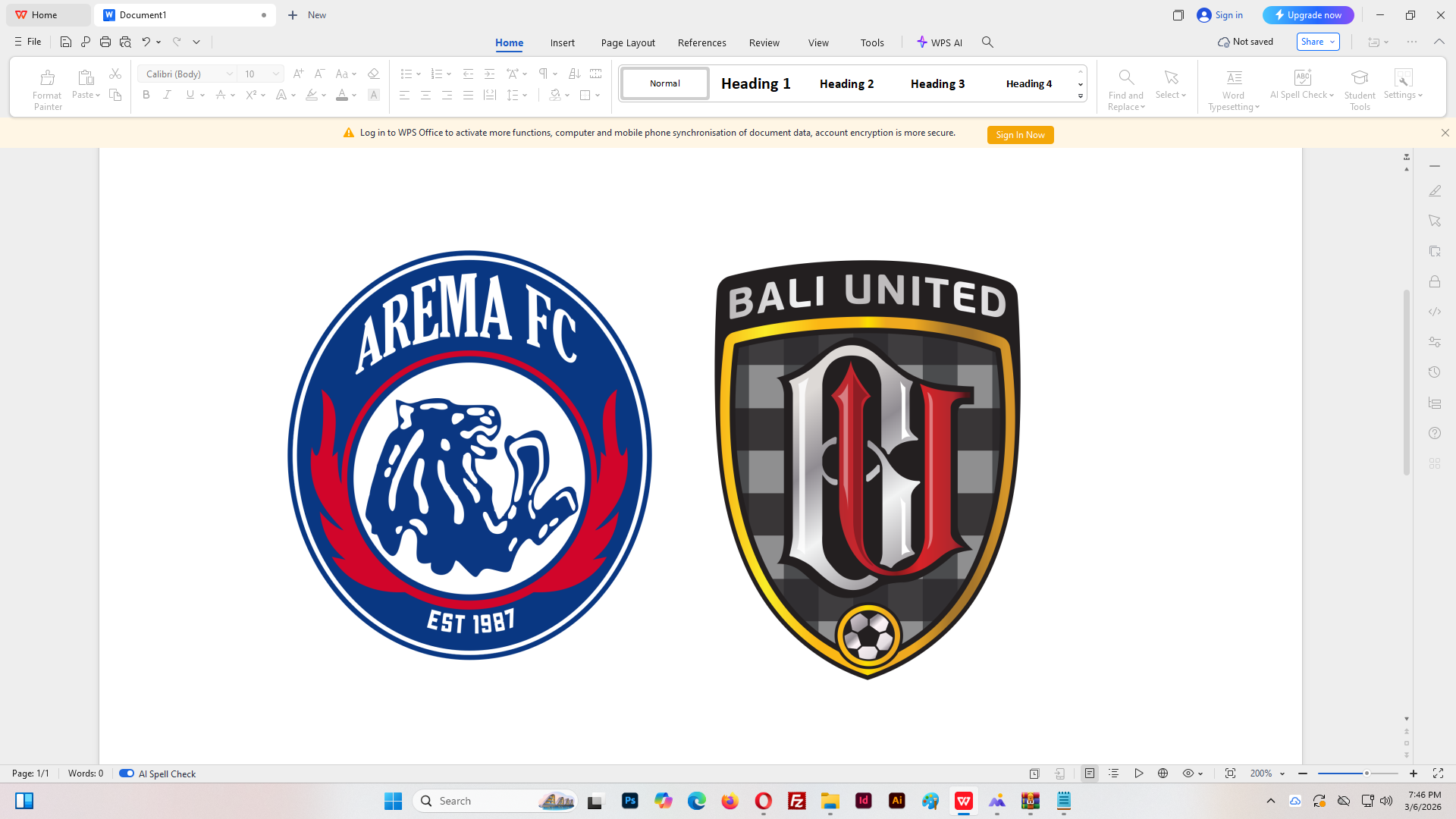Apply Heading 1 style
Image resolution: width=1456 pixels, height=819 pixels.
coord(756,83)
